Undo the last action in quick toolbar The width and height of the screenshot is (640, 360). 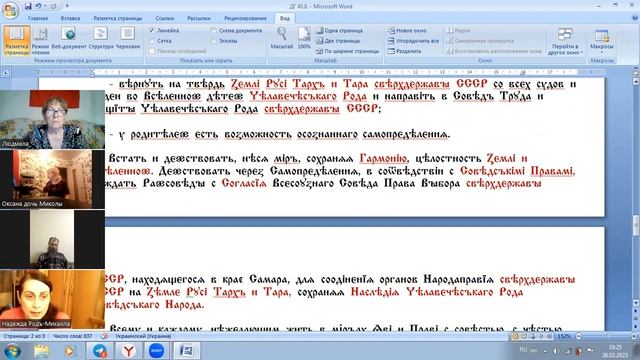tap(38, 6)
